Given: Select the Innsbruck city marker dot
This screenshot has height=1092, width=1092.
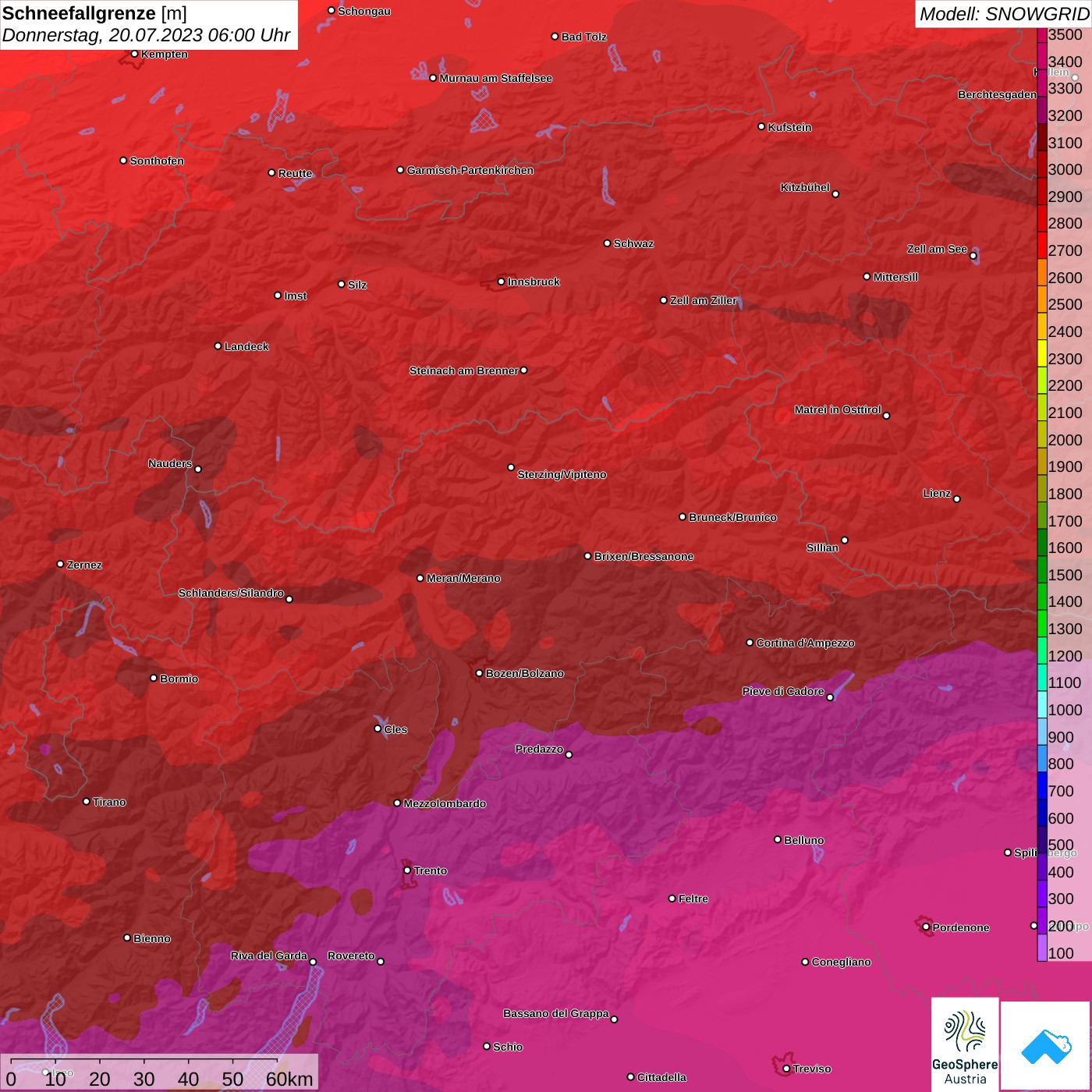Looking at the screenshot, I should (501, 282).
